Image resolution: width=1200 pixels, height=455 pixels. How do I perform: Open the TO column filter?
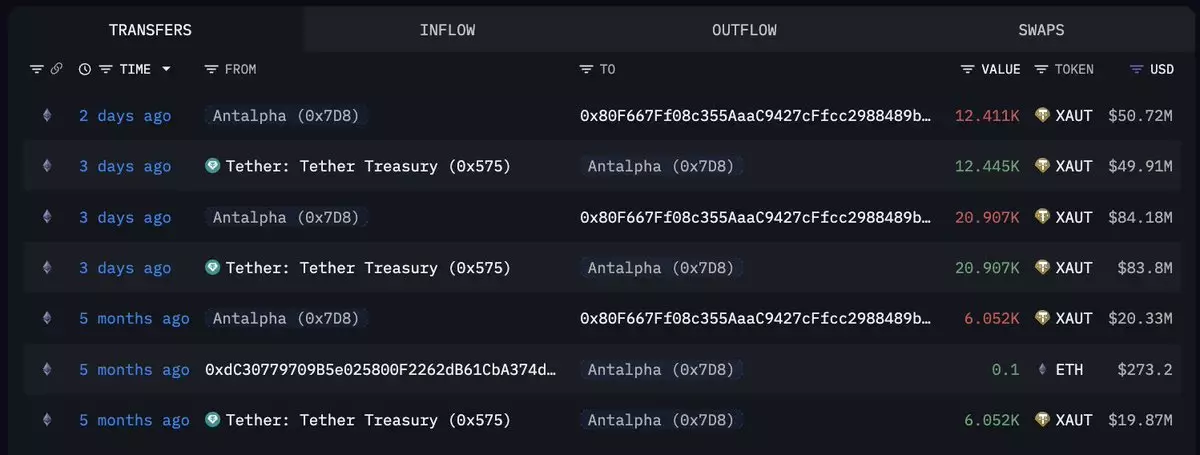pyautogui.click(x=586, y=69)
